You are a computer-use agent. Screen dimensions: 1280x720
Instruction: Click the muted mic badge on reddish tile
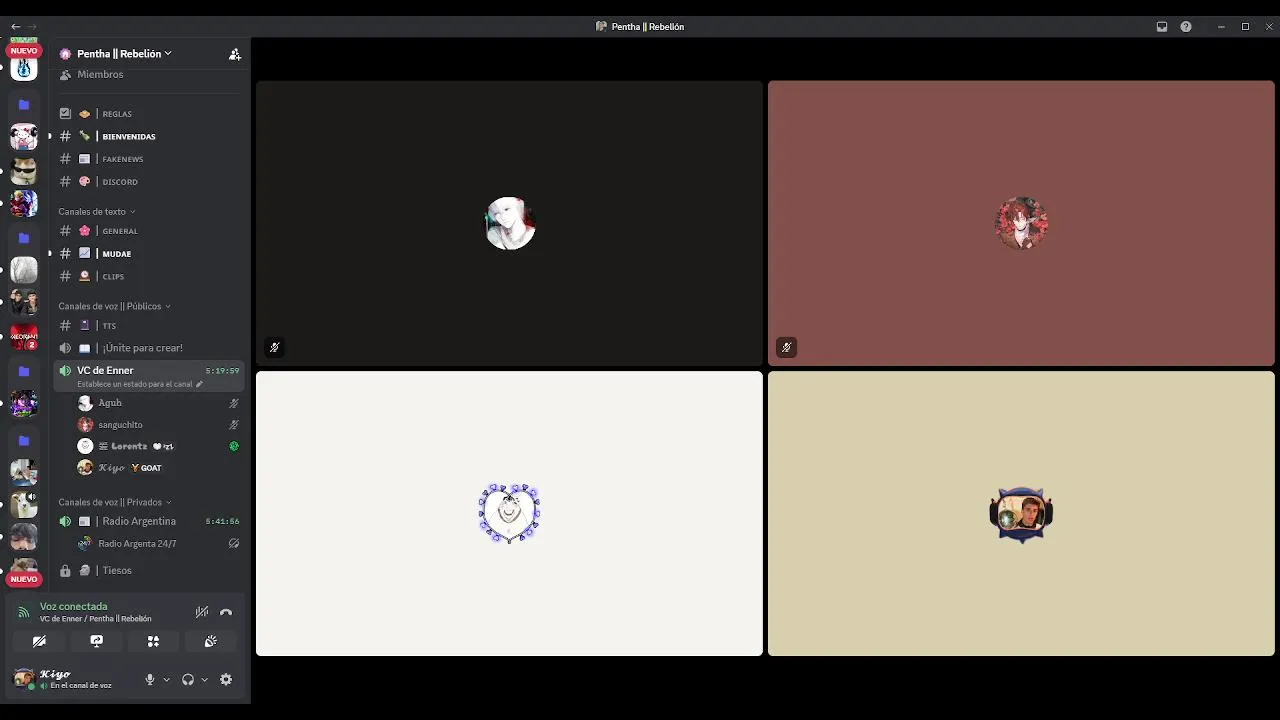pyautogui.click(x=786, y=348)
